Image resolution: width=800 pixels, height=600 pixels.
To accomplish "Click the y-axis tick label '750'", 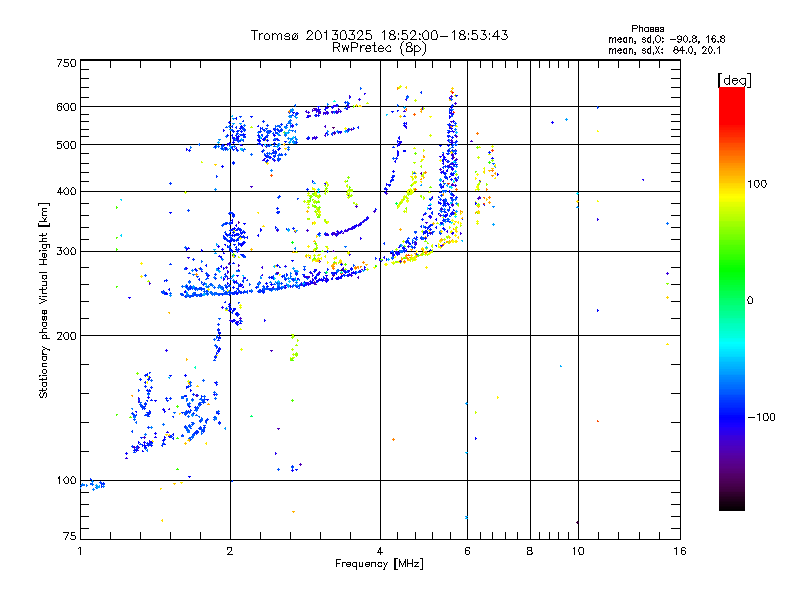I will pyautogui.click(x=66, y=63).
